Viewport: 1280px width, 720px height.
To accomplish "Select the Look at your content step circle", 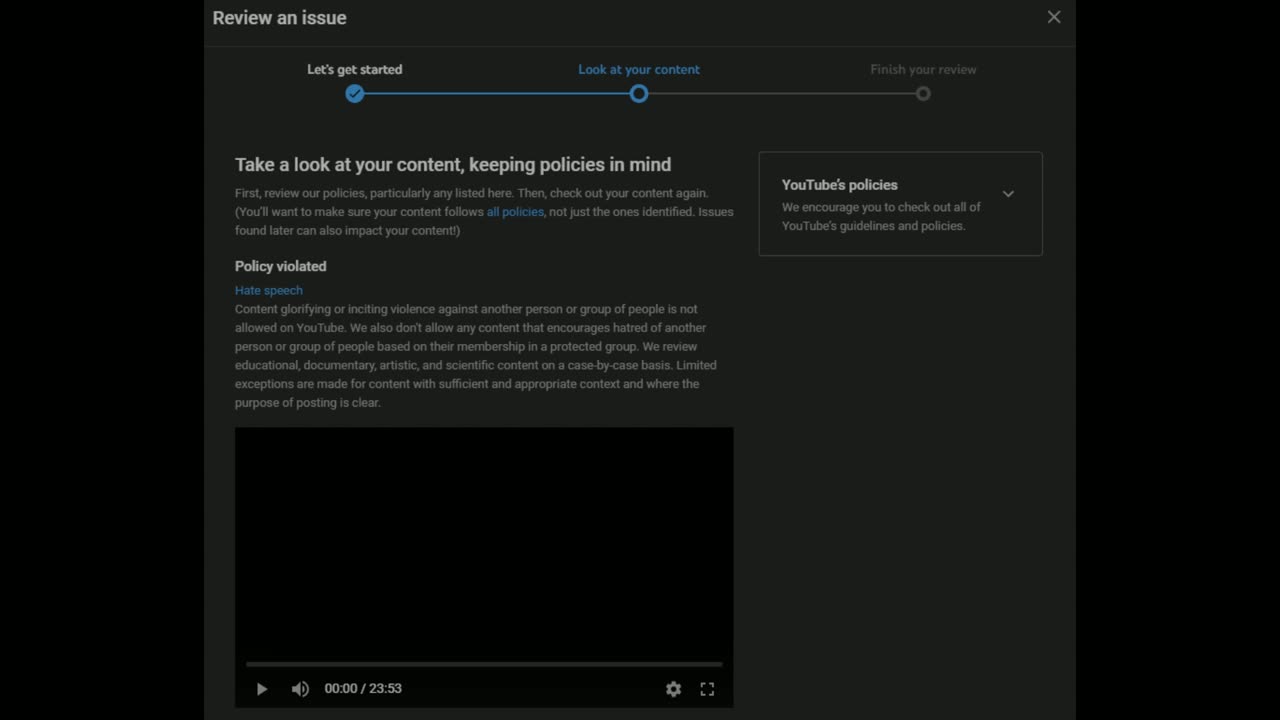I will tap(639, 94).
